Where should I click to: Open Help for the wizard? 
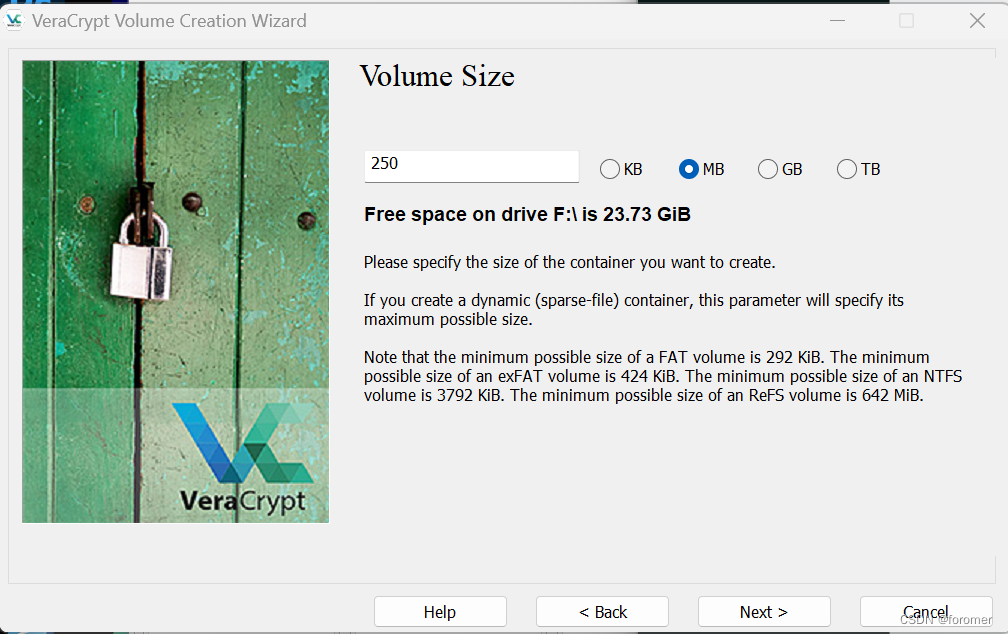pos(440,611)
